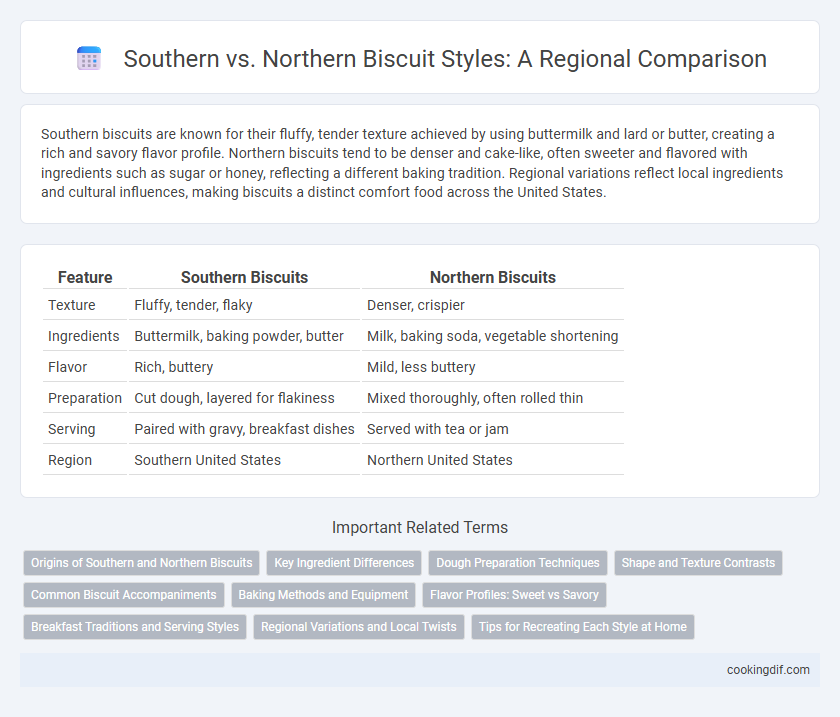Click the Important Related Terms heading
Image resolution: width=840 pixels, height=717 pixels.
click(420, 527)
